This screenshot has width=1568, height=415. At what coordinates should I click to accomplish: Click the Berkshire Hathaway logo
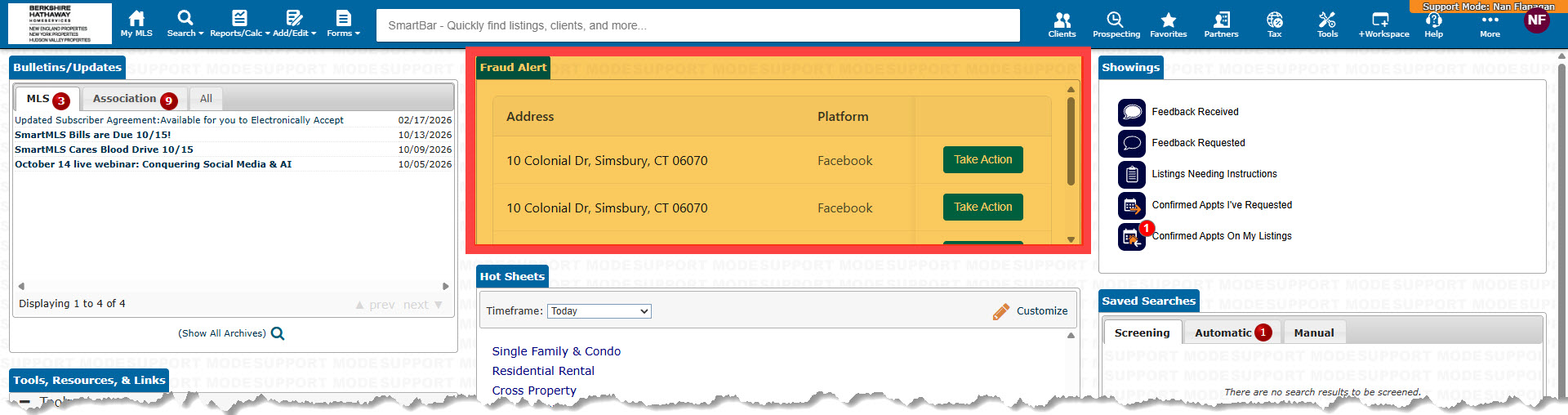(x=60, y=23)
